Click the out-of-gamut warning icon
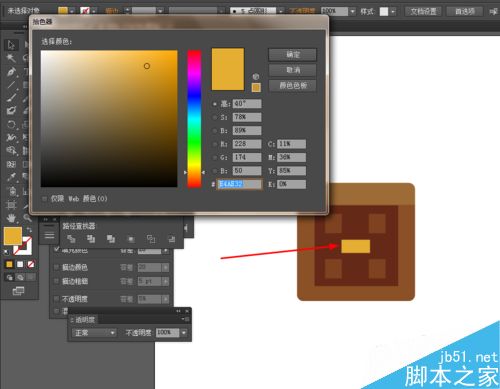Viewport: 500px width, 389px height. [x=256, y=76]
